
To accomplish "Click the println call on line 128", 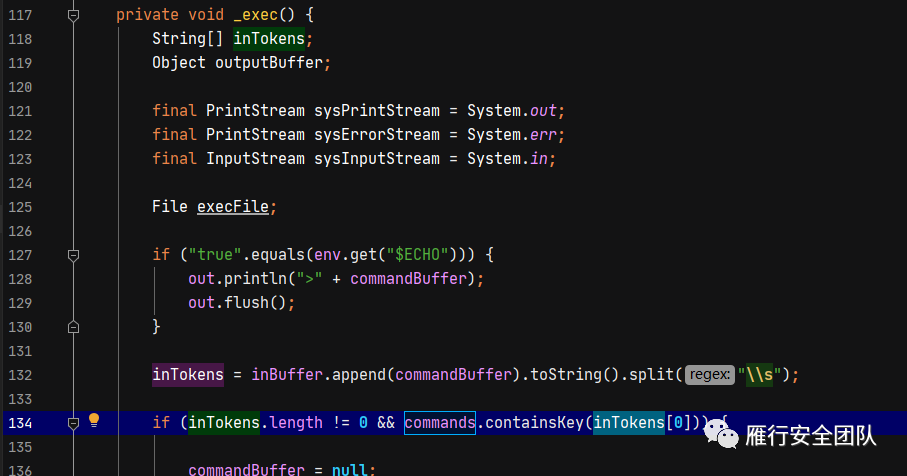I will 255,279.
